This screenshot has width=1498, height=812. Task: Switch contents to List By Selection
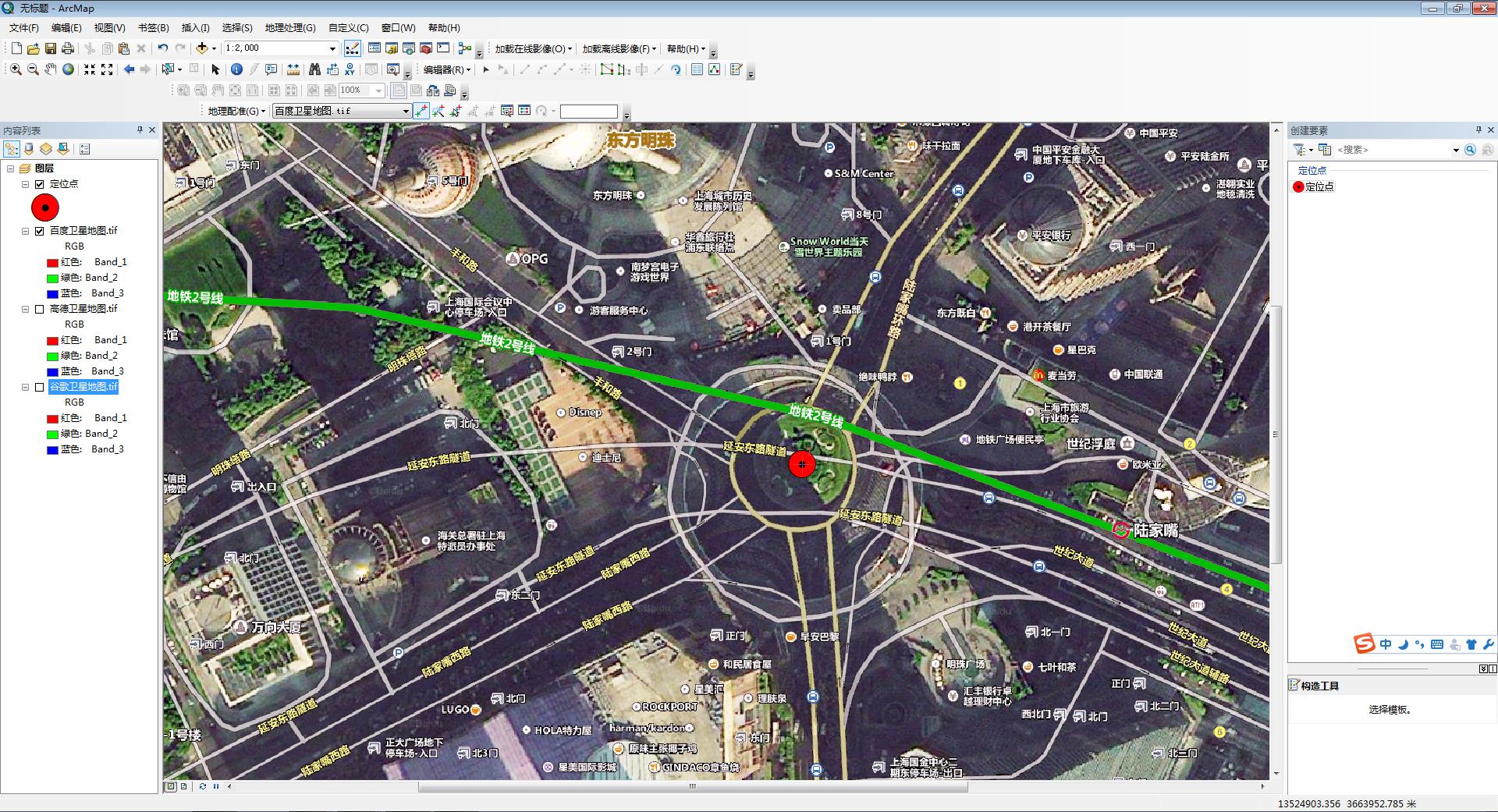pyautogui.click(x=63, y=149)
